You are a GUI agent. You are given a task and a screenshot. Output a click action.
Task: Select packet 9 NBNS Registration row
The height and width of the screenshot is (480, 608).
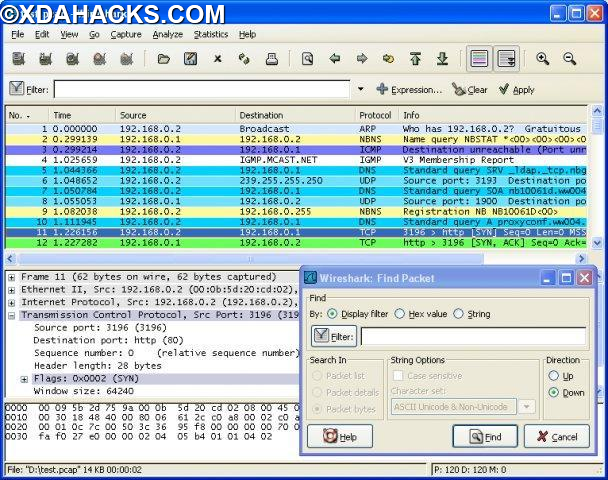[x=296, y=212]
